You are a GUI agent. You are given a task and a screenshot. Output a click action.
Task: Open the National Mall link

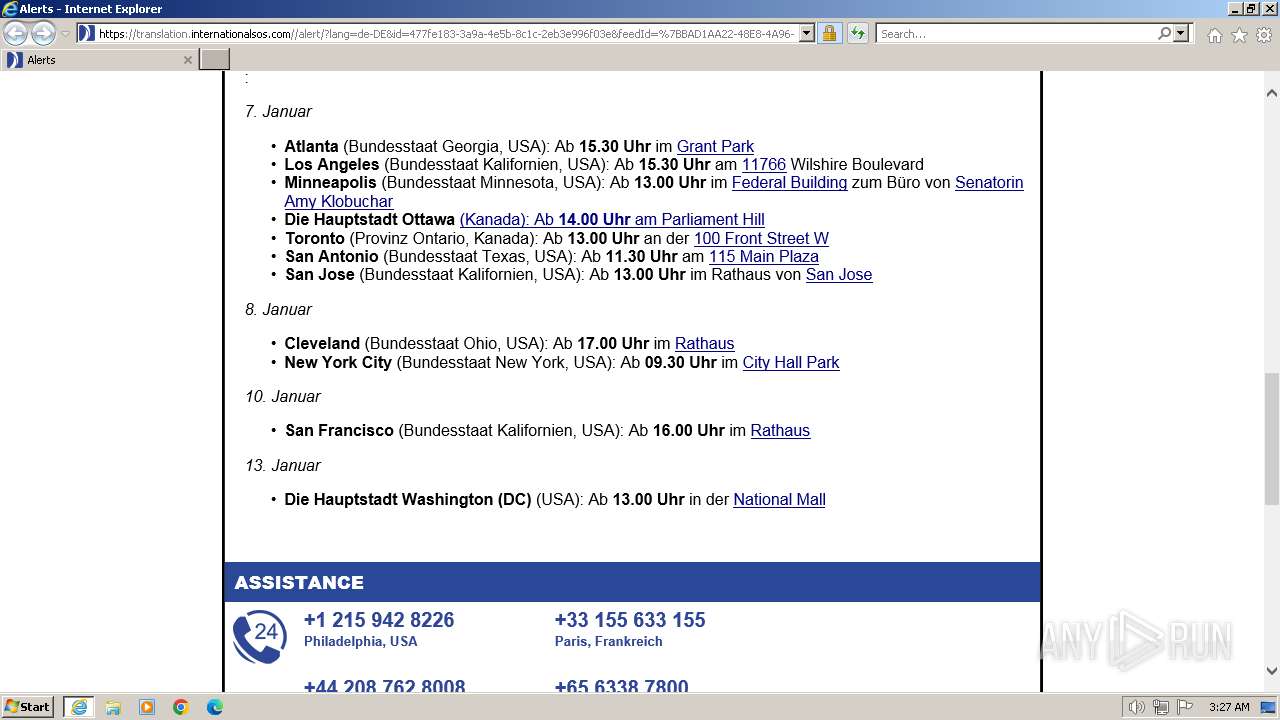[x=779, y=499]
